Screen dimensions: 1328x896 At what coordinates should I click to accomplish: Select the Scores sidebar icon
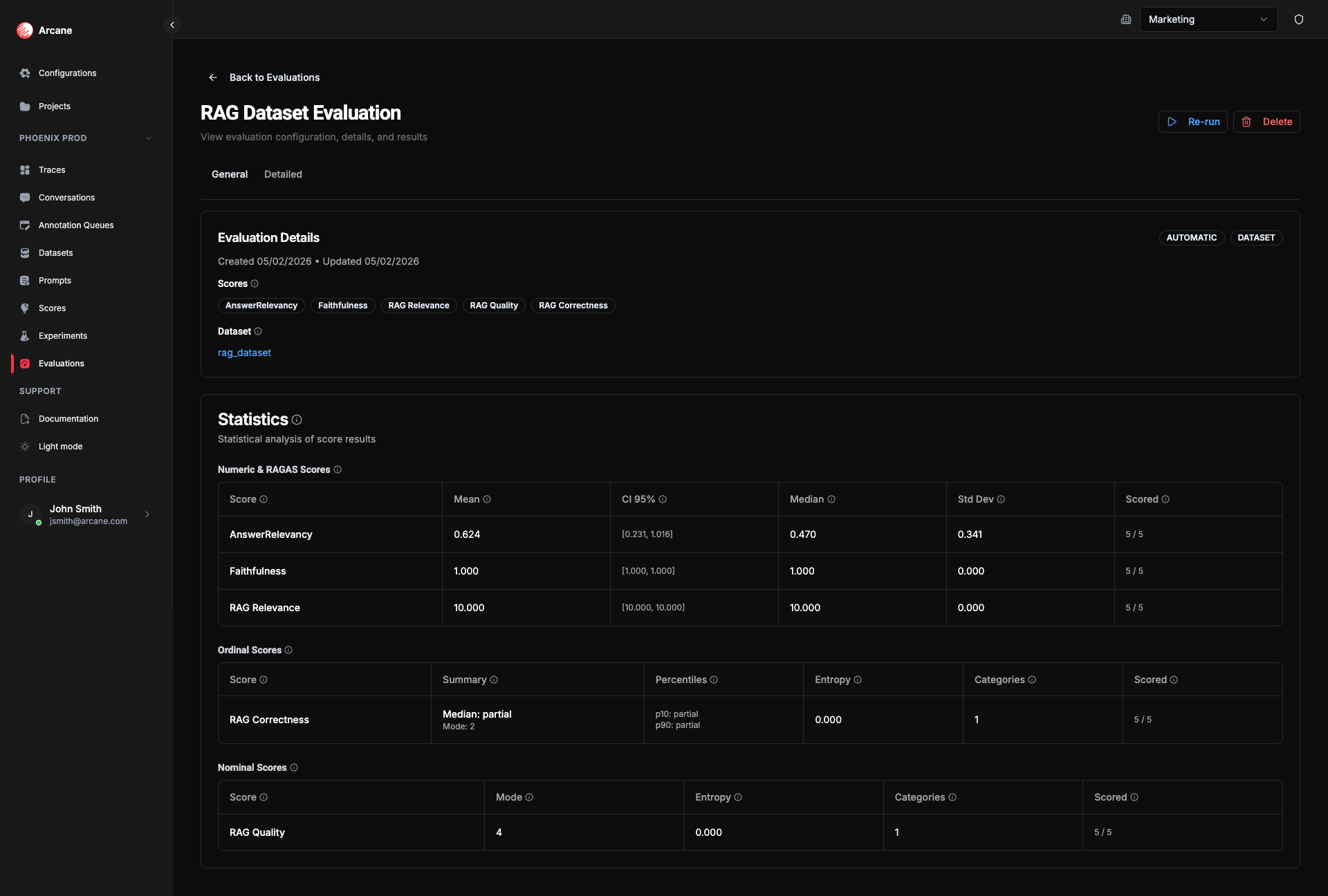tap(25, 308)
